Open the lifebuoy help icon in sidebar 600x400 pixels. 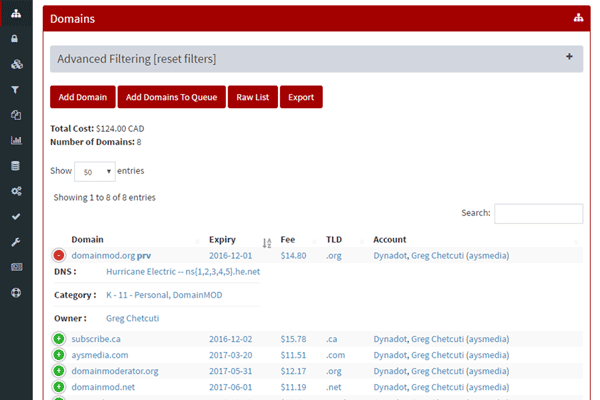coord(15,293)
